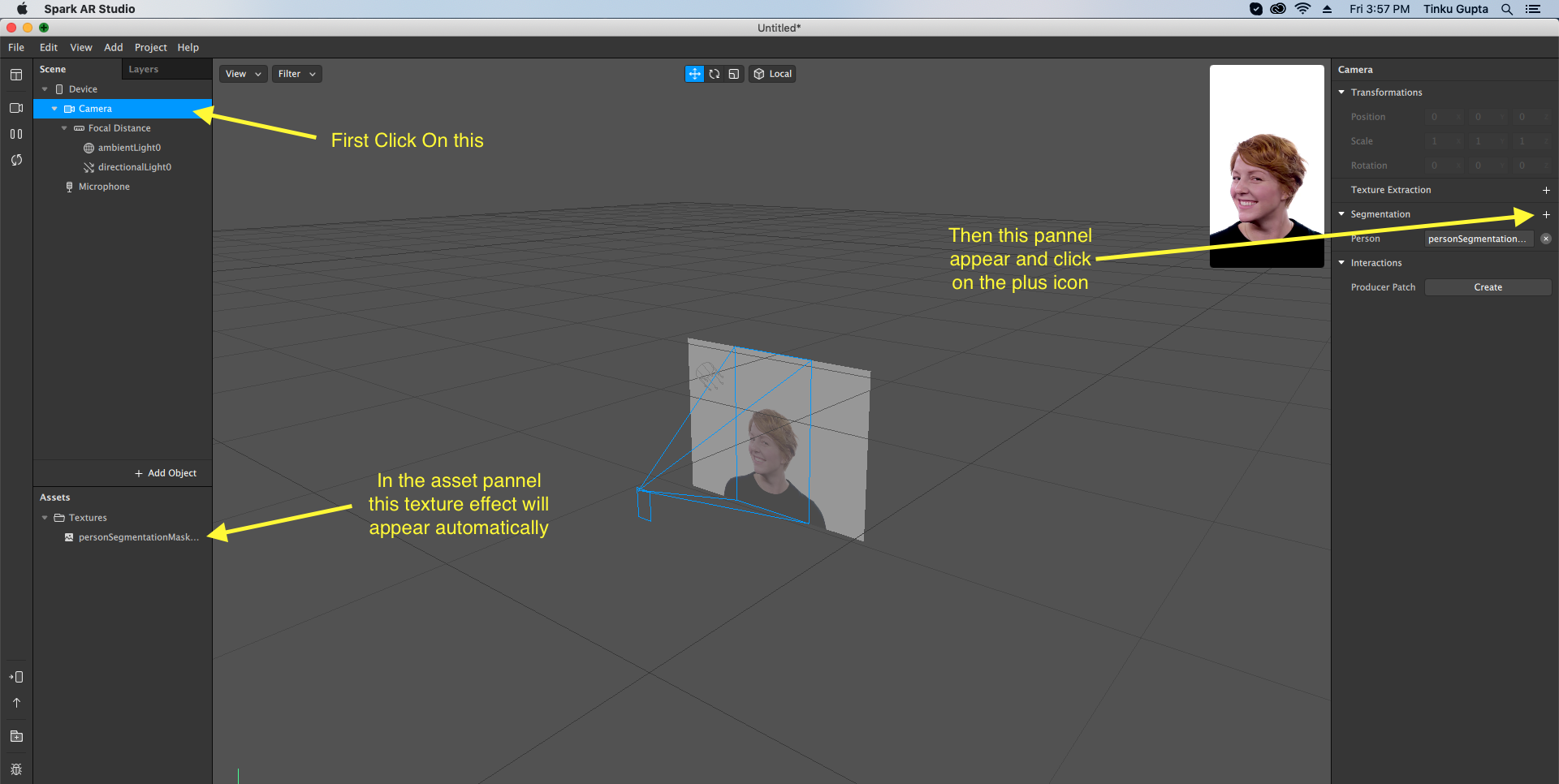
Task: Click the bug report icon
Action: 16,769
